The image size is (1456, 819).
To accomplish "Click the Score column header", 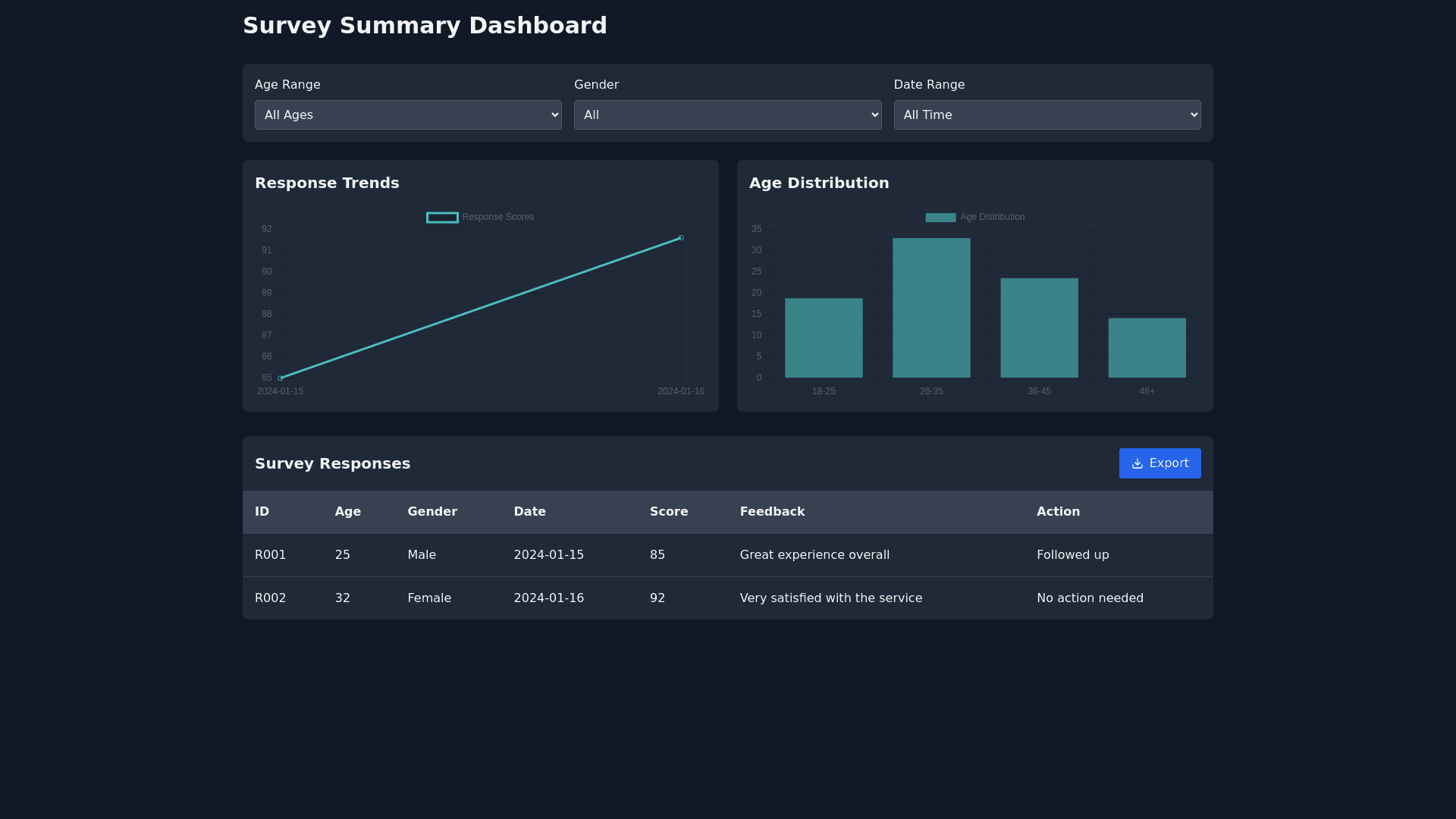I will pos(669,512).
